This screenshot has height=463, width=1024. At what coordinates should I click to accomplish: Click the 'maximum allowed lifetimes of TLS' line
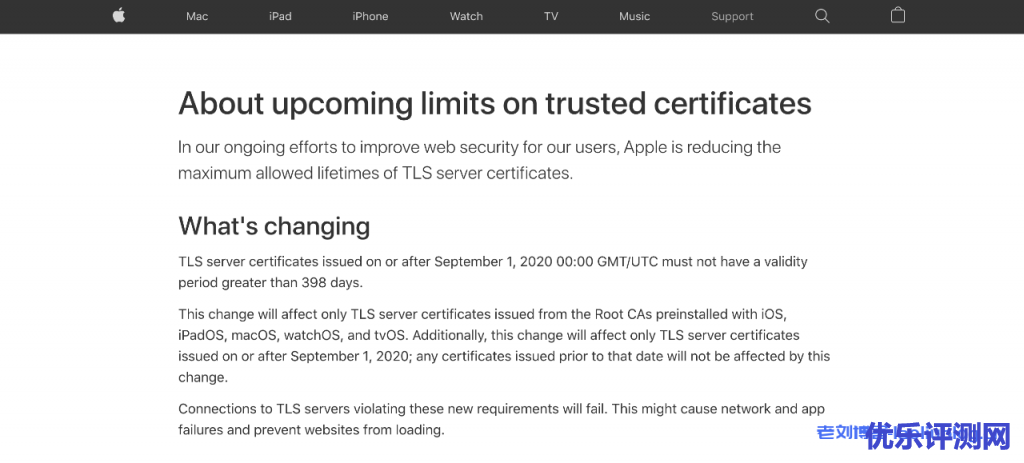point(375,173)
